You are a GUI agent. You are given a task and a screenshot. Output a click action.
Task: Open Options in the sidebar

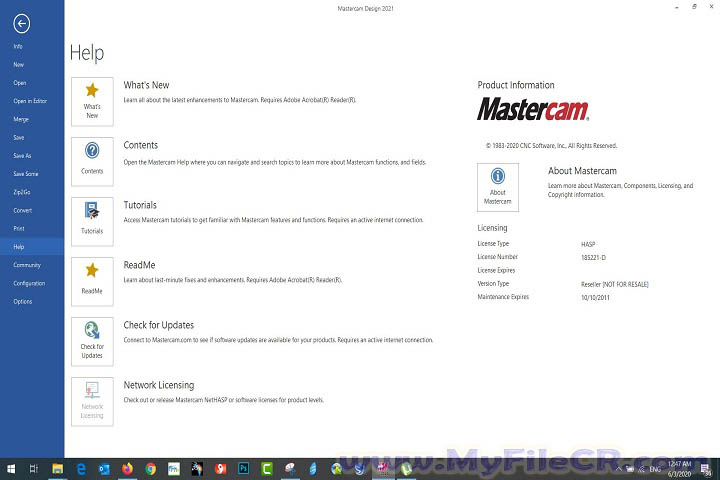coord(22,301)
